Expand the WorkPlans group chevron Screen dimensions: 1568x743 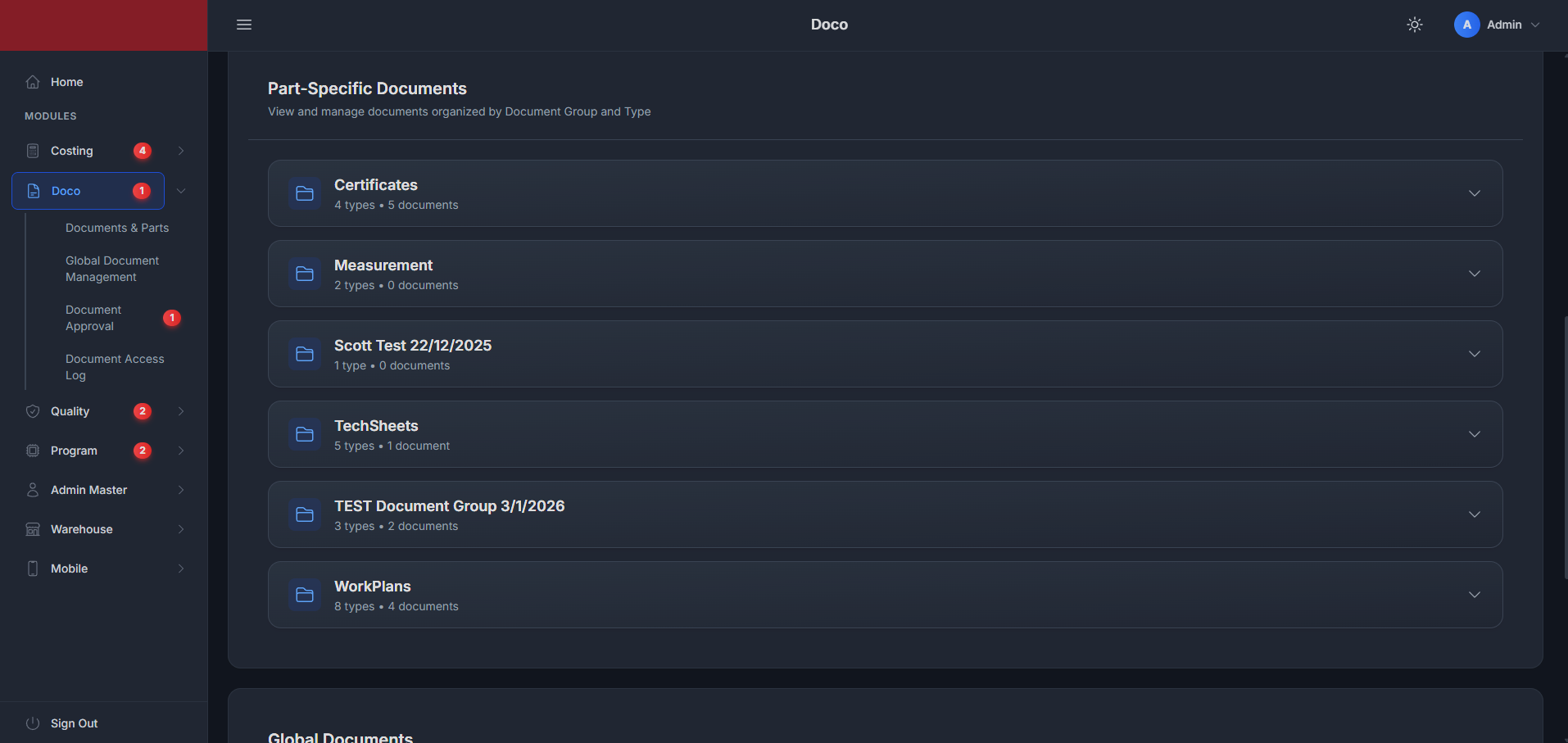(x=1475, y=595)
